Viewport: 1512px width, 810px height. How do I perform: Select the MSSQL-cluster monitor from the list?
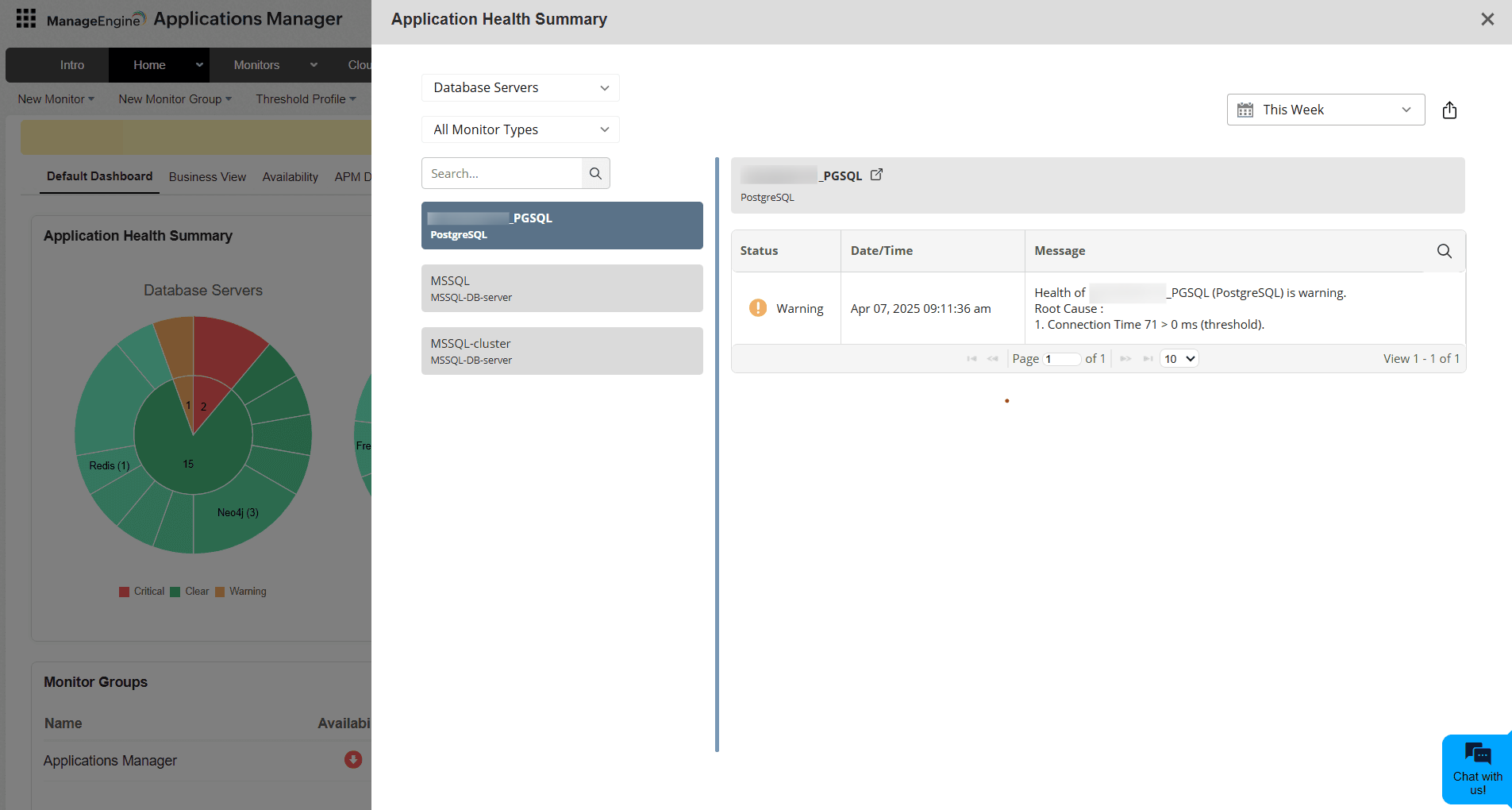click(x=561, y=350)
